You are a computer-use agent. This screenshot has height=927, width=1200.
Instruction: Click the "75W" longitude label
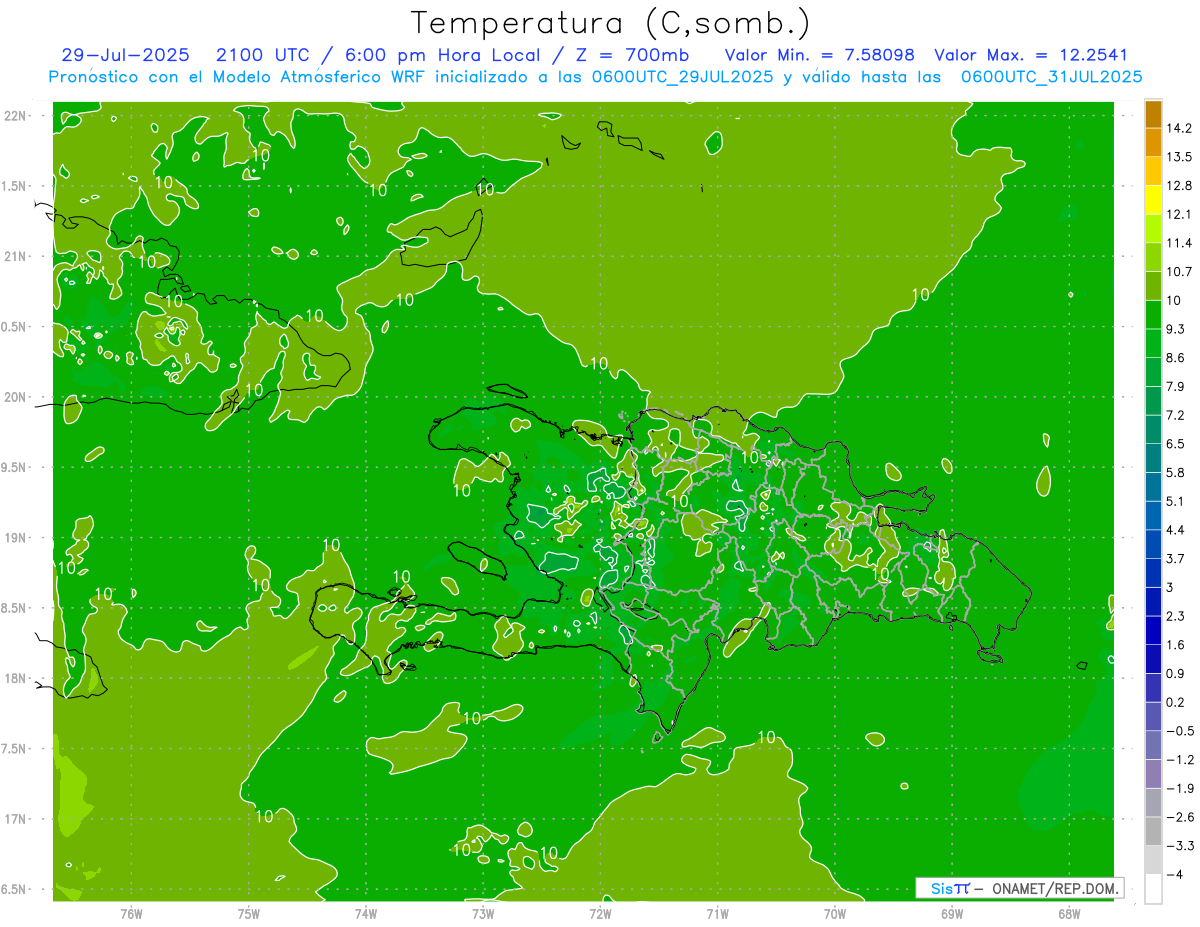tap(249, 913)
